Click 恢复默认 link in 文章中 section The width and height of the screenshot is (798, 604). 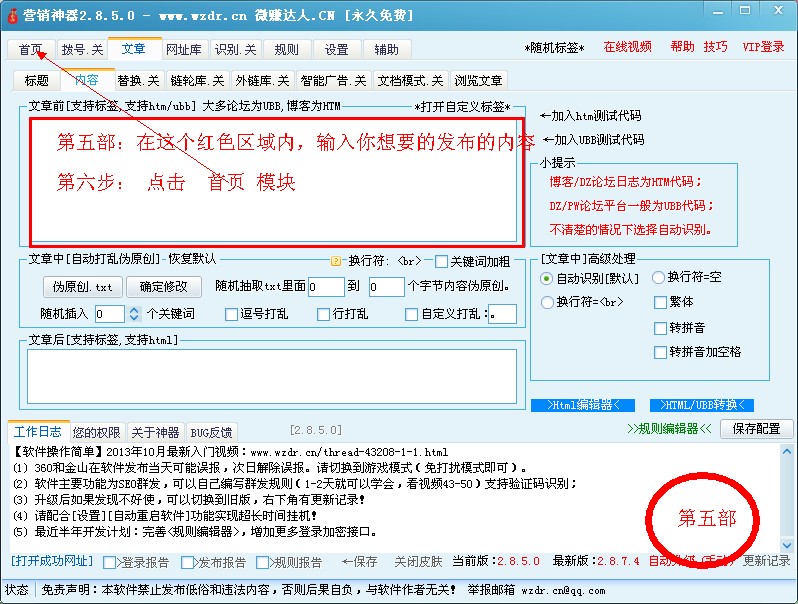[192, 258]
